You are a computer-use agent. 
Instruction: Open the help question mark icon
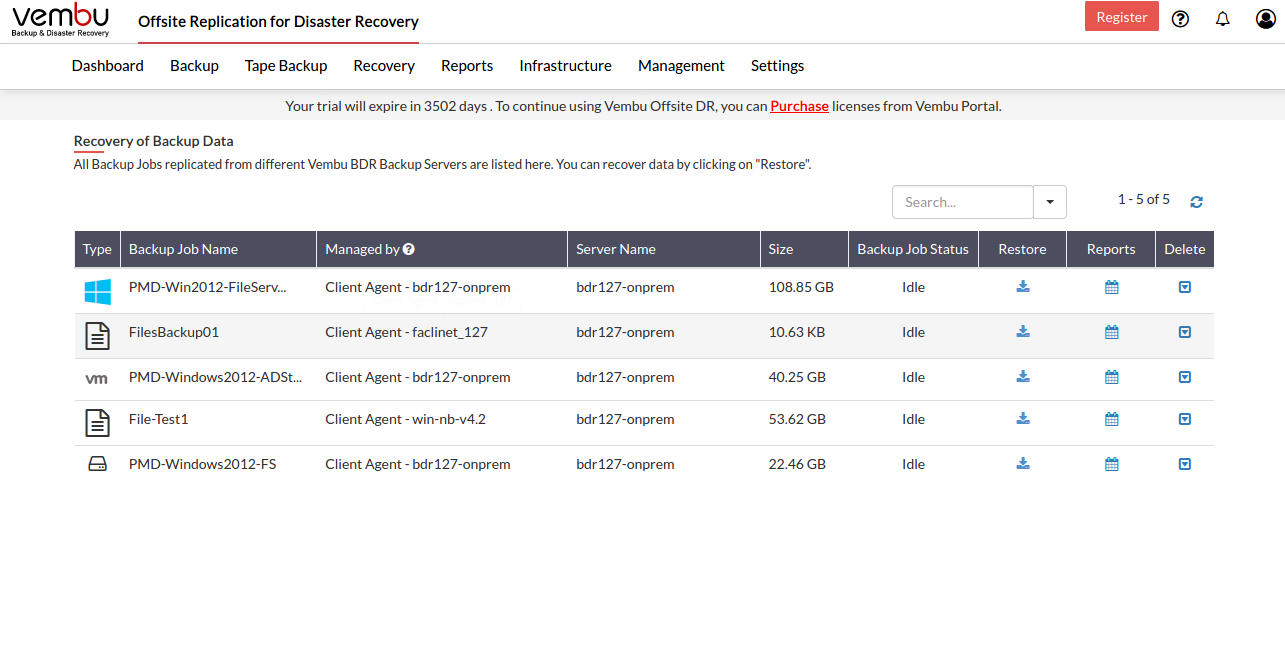pyautogui.click(x=1180, y=18)
